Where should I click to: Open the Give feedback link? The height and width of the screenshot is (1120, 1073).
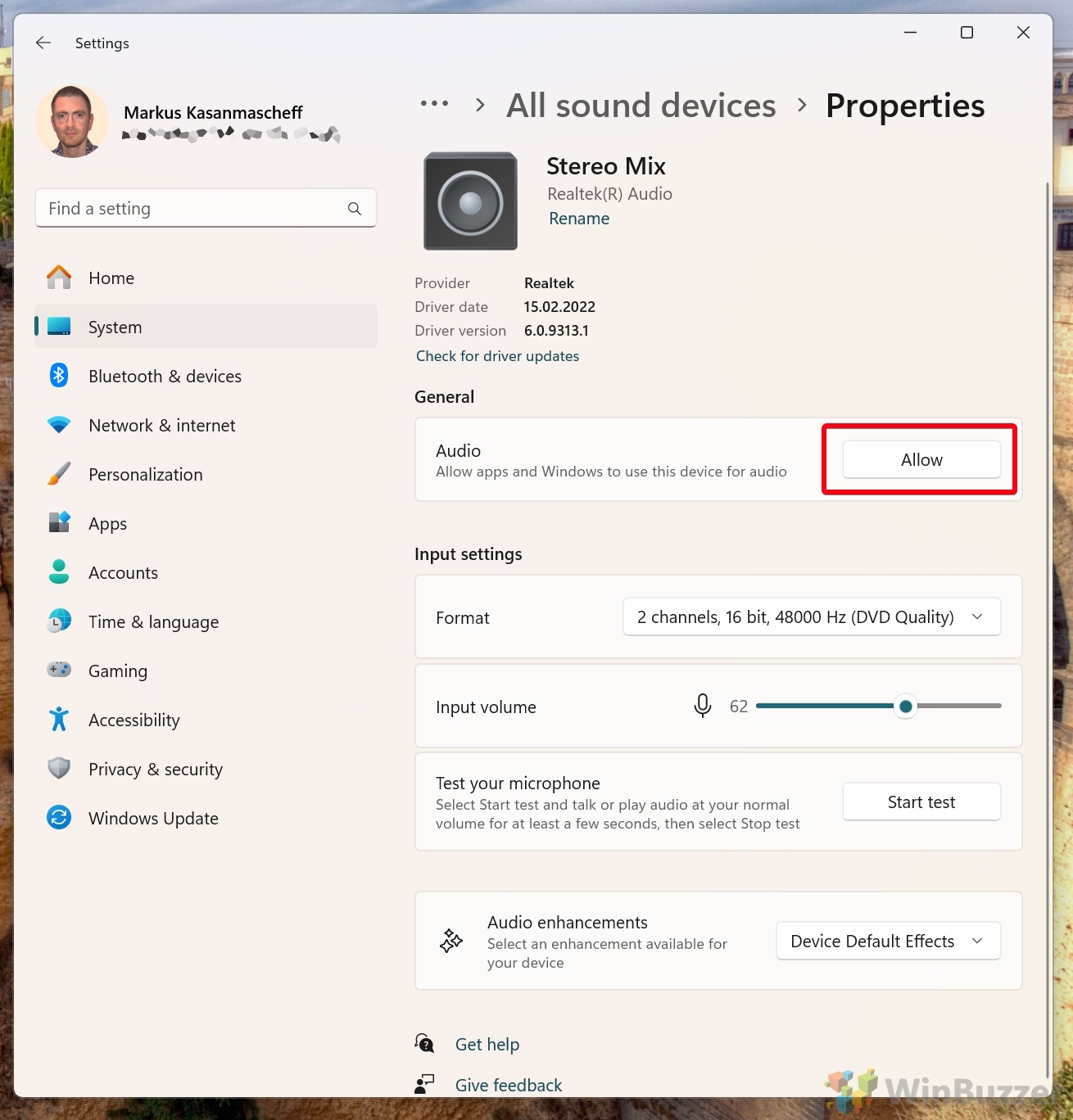[x=509, y=1085]
